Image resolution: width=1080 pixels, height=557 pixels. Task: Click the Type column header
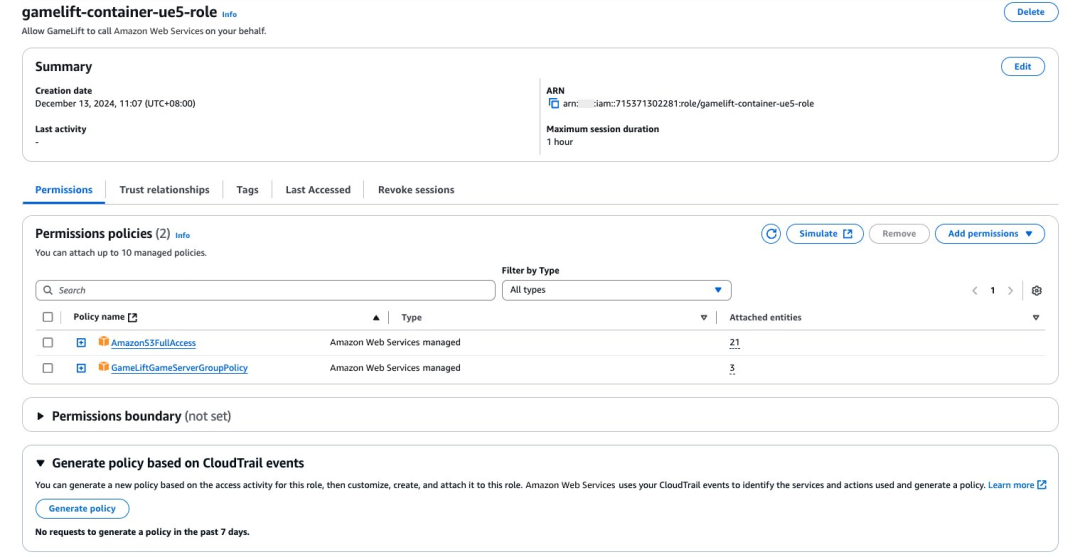pyautogui.click(x=411, y=317)
